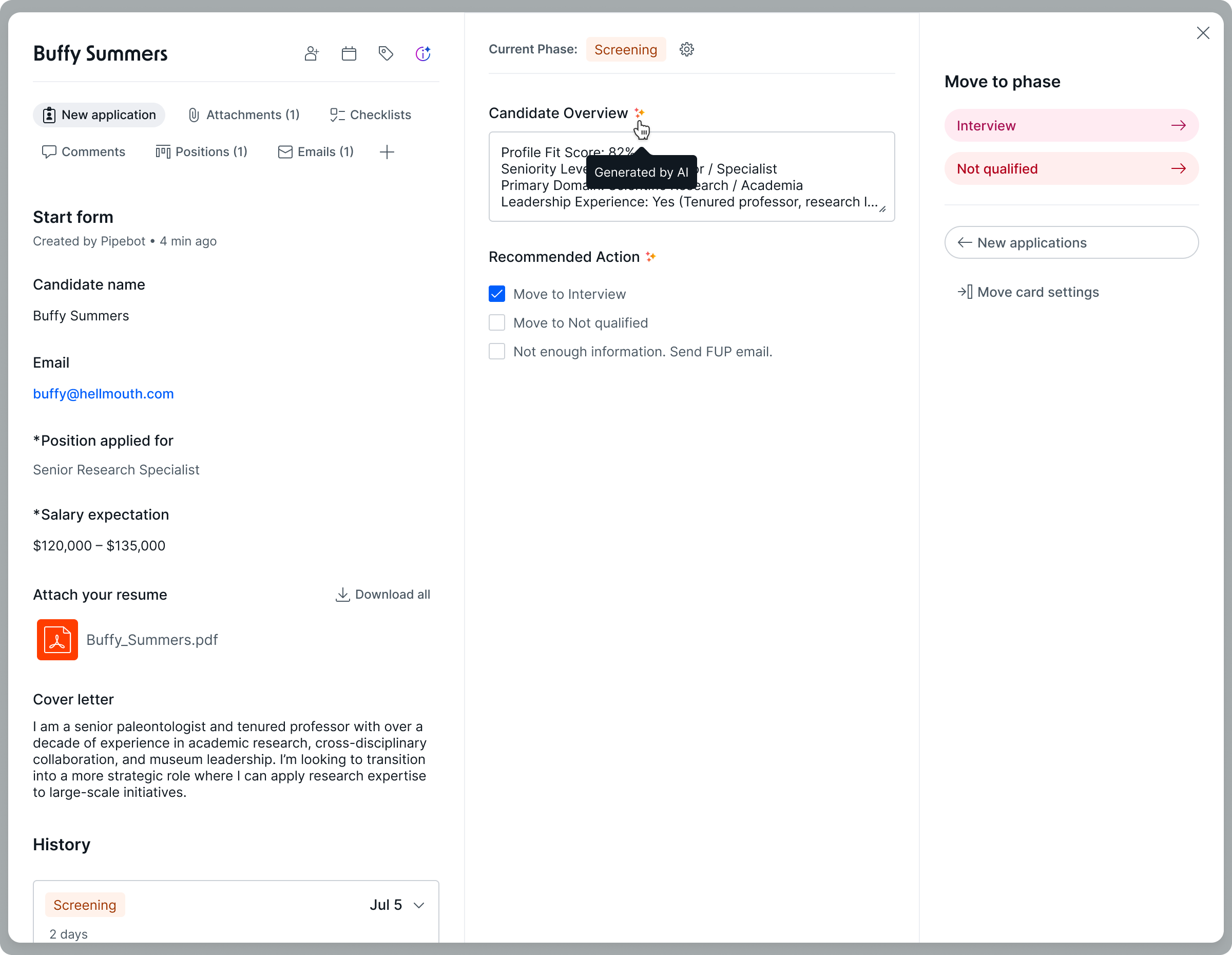The width and height of the screenshot is (1232, 955).
Task: Open the calendar icon in the header
Action: click(x=349, y=53)
